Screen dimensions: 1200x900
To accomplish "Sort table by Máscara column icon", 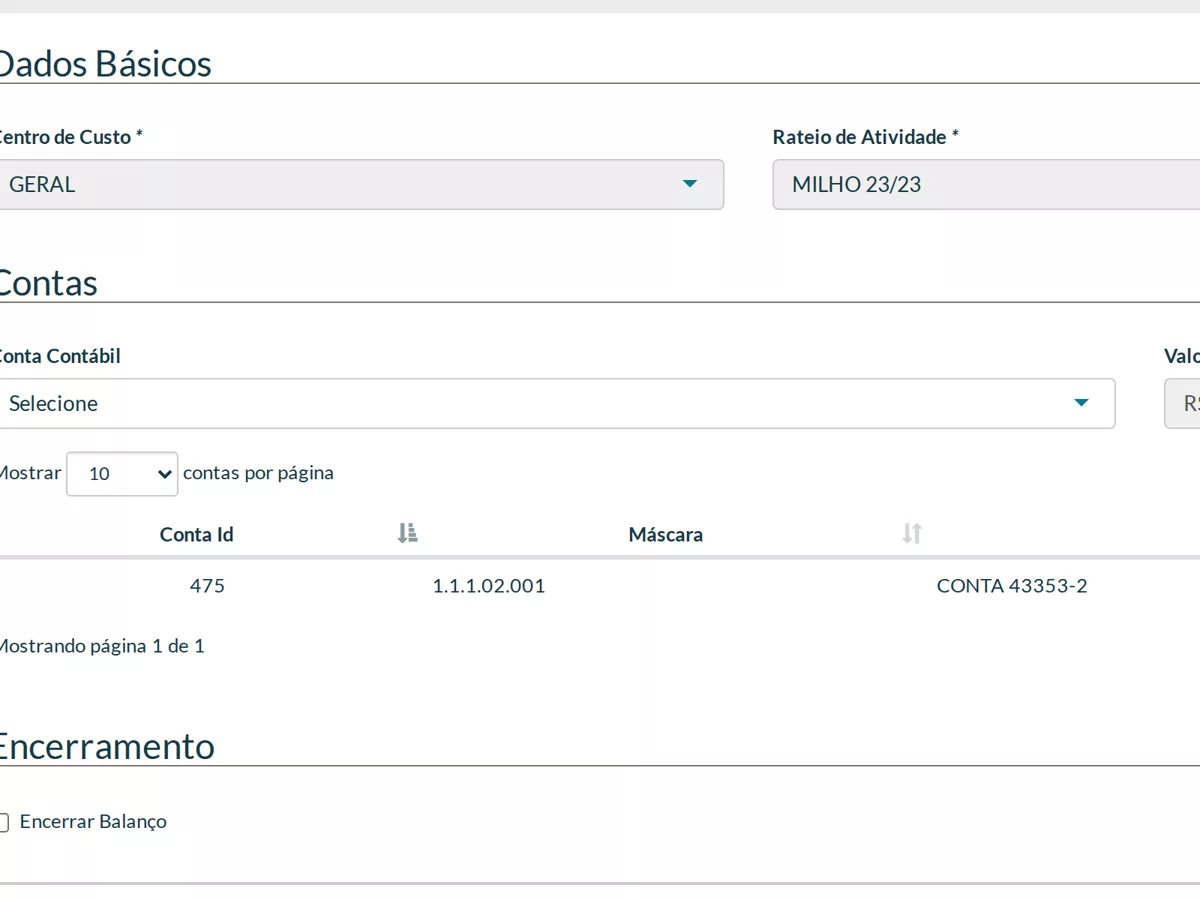I will point(912,534).
